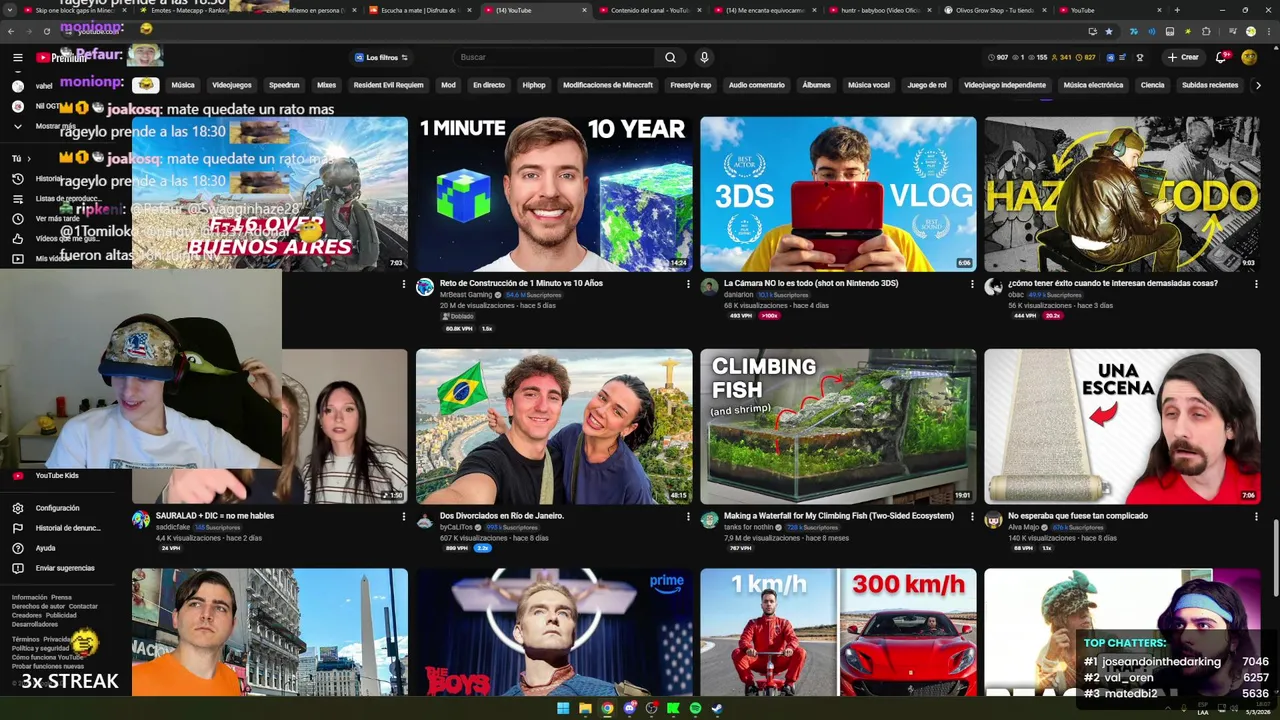This screenshot has width=1280, height=720.
Task: Select the Videojuegos category chip
Action: [232, 85]
